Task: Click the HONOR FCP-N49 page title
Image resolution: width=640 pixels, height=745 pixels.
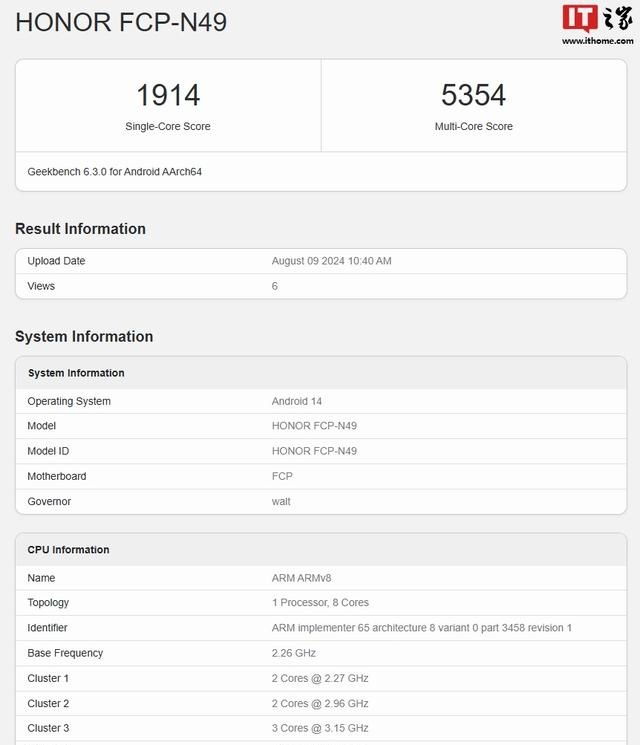Action: click(121, 22)
